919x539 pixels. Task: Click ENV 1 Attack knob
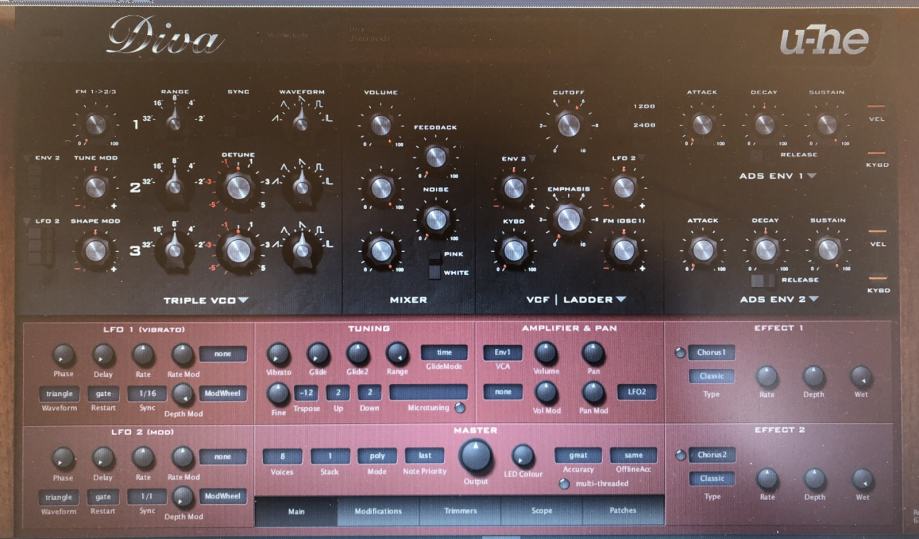click(702, 124)
